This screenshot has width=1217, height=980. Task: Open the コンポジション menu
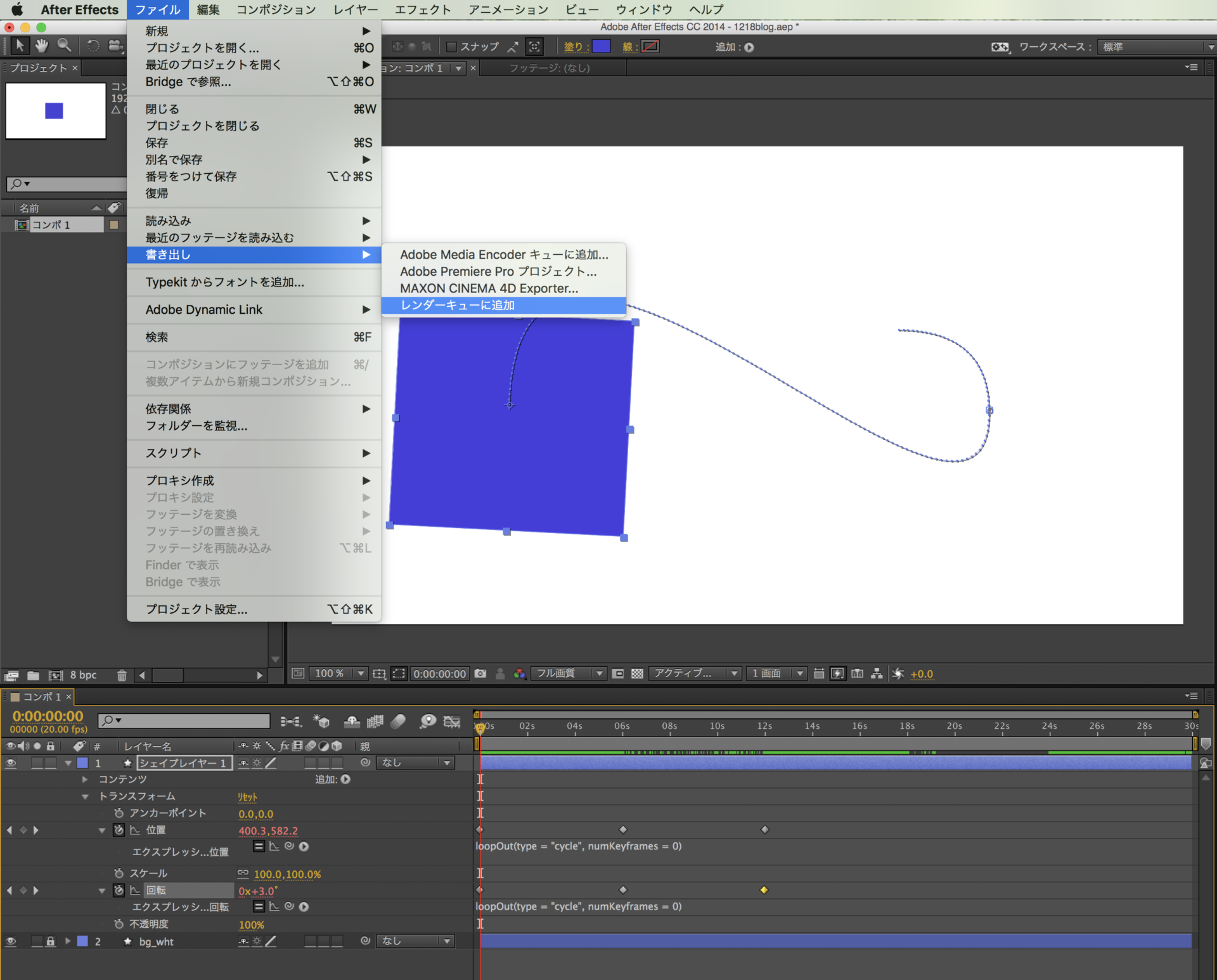tap(276, 10)
